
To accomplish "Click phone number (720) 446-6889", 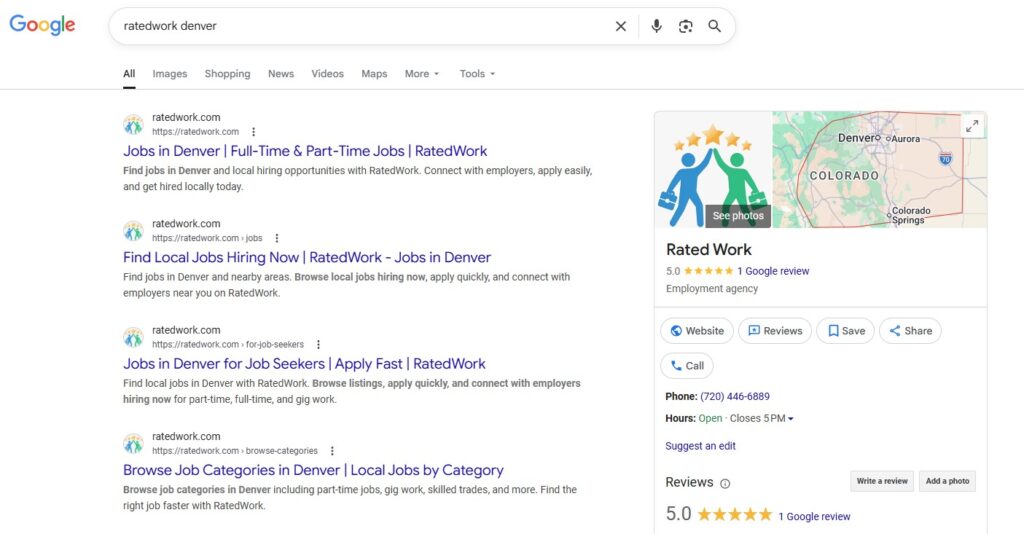I will pos(735,396).
